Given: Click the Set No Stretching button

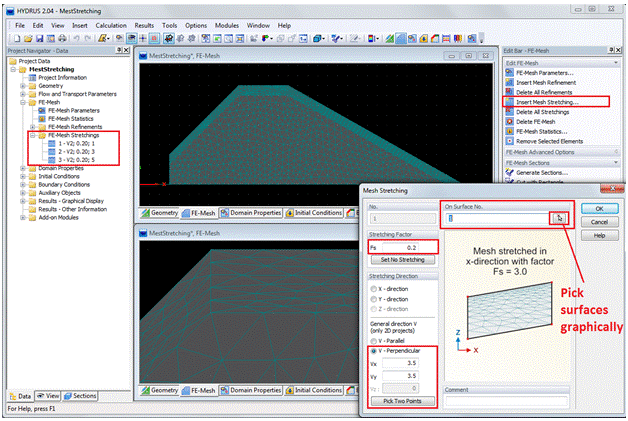Looking at the screenshot, I should tap(403, 260).
